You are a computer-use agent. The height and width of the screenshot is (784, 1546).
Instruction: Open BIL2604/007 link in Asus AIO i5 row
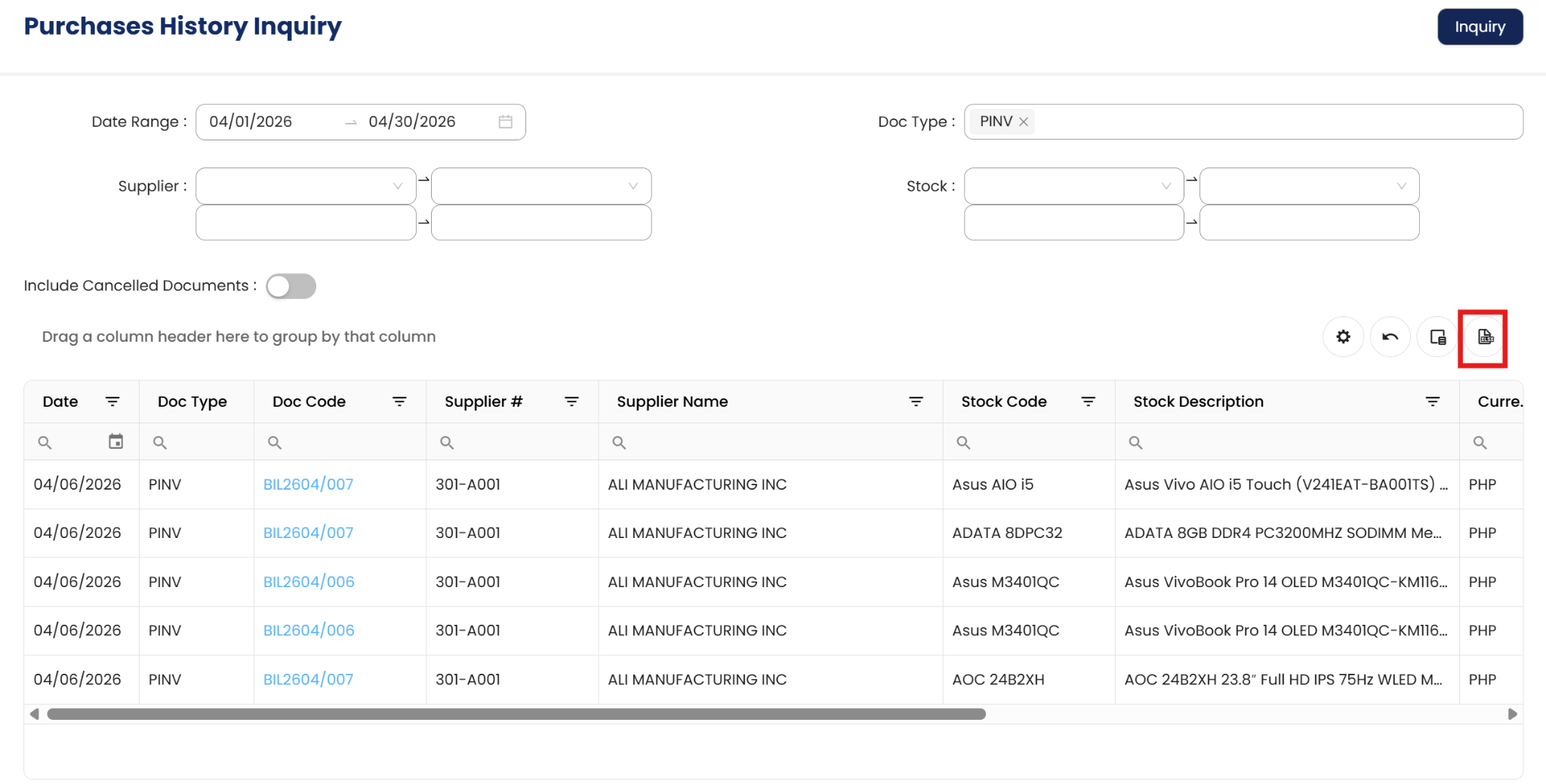(308, 484)
